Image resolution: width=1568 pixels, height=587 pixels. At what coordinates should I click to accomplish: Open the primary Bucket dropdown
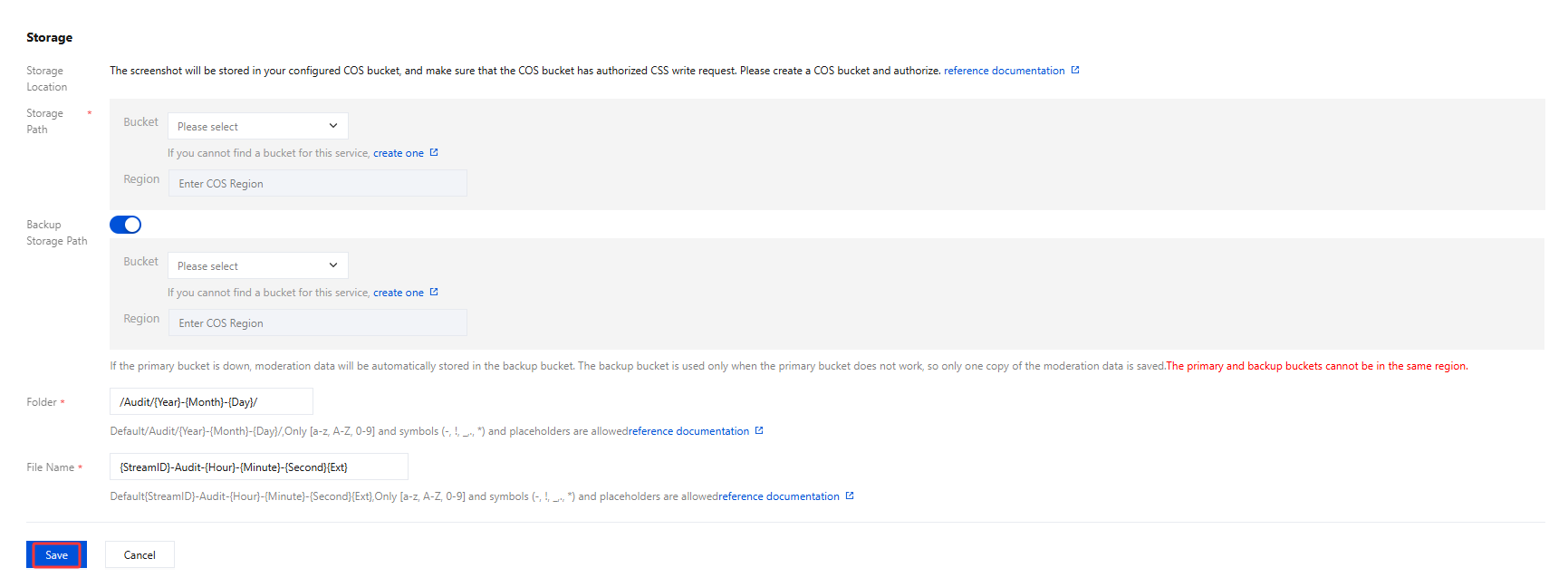pos(257,126)
